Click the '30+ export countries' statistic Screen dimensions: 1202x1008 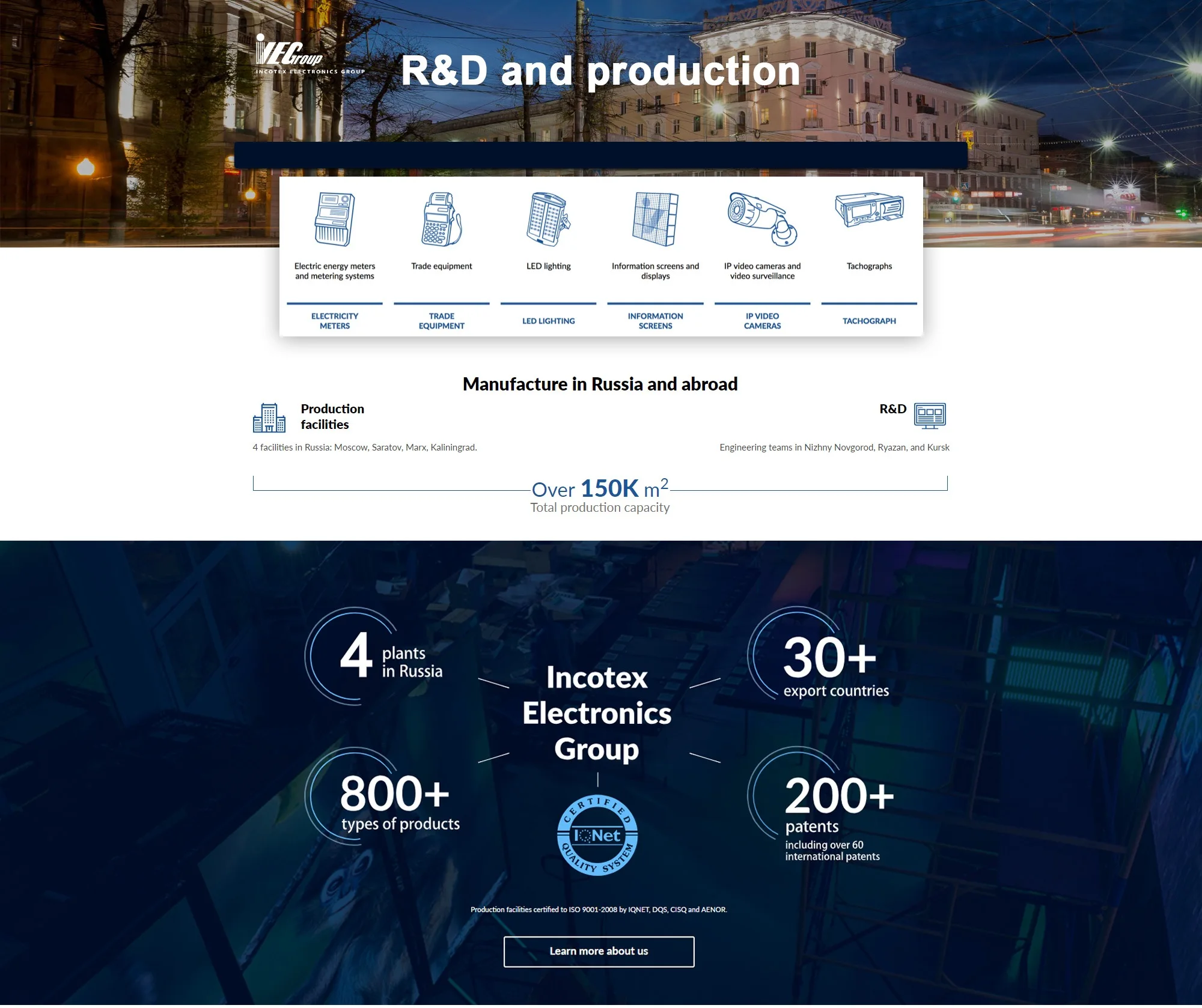835,666
